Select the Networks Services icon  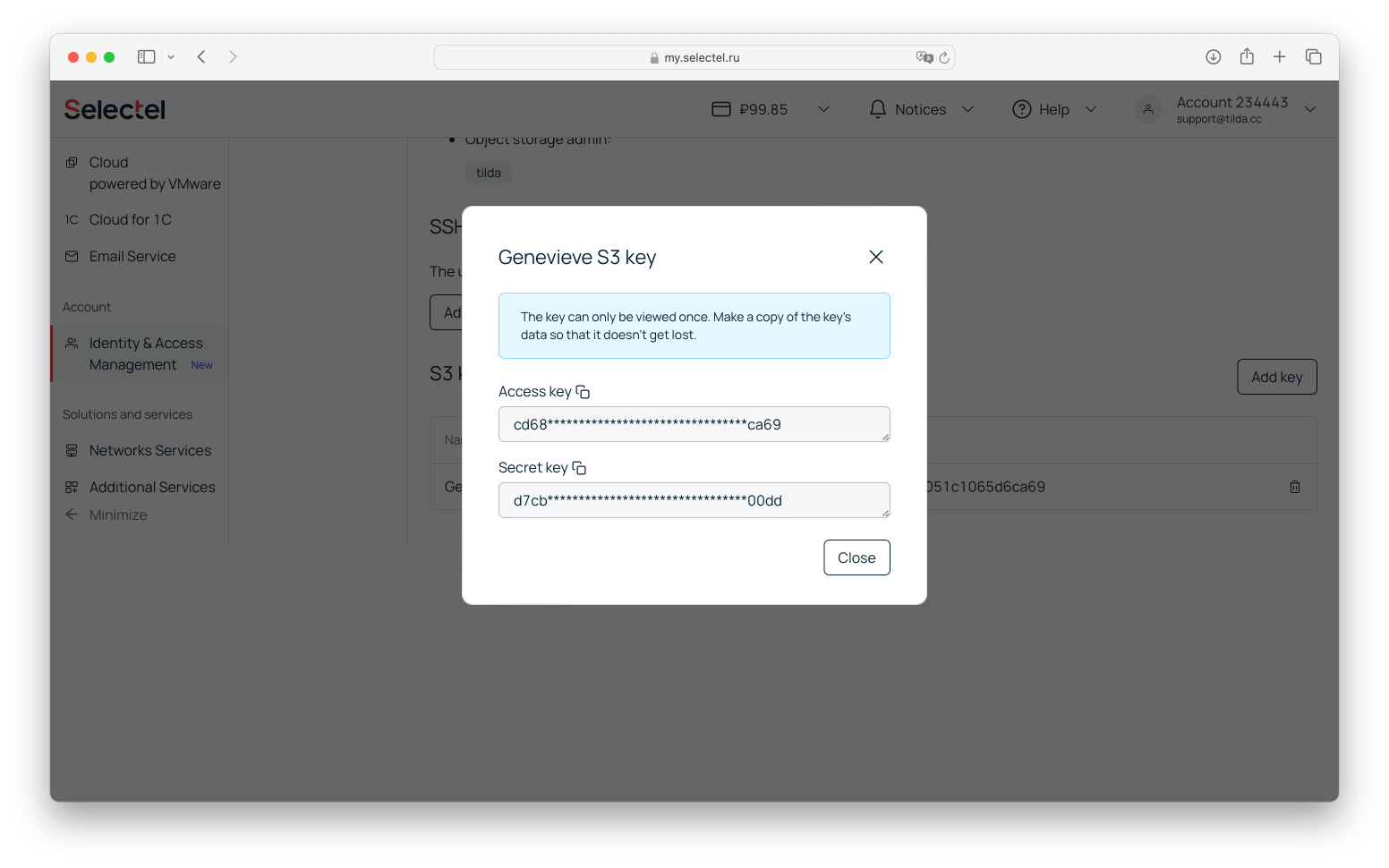pyautogui.click(x=71, y=450)
